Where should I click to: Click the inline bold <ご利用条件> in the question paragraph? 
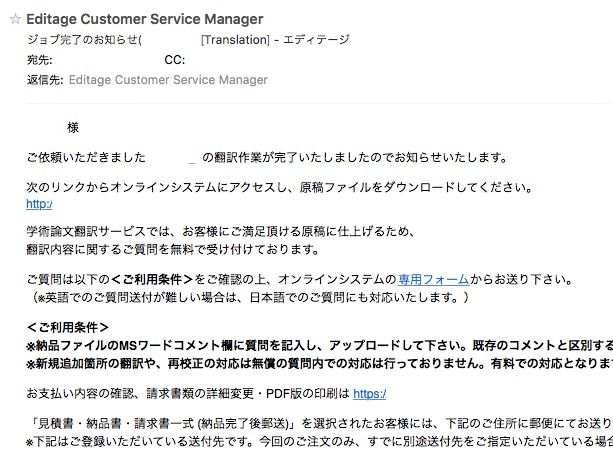click(152, 279)
